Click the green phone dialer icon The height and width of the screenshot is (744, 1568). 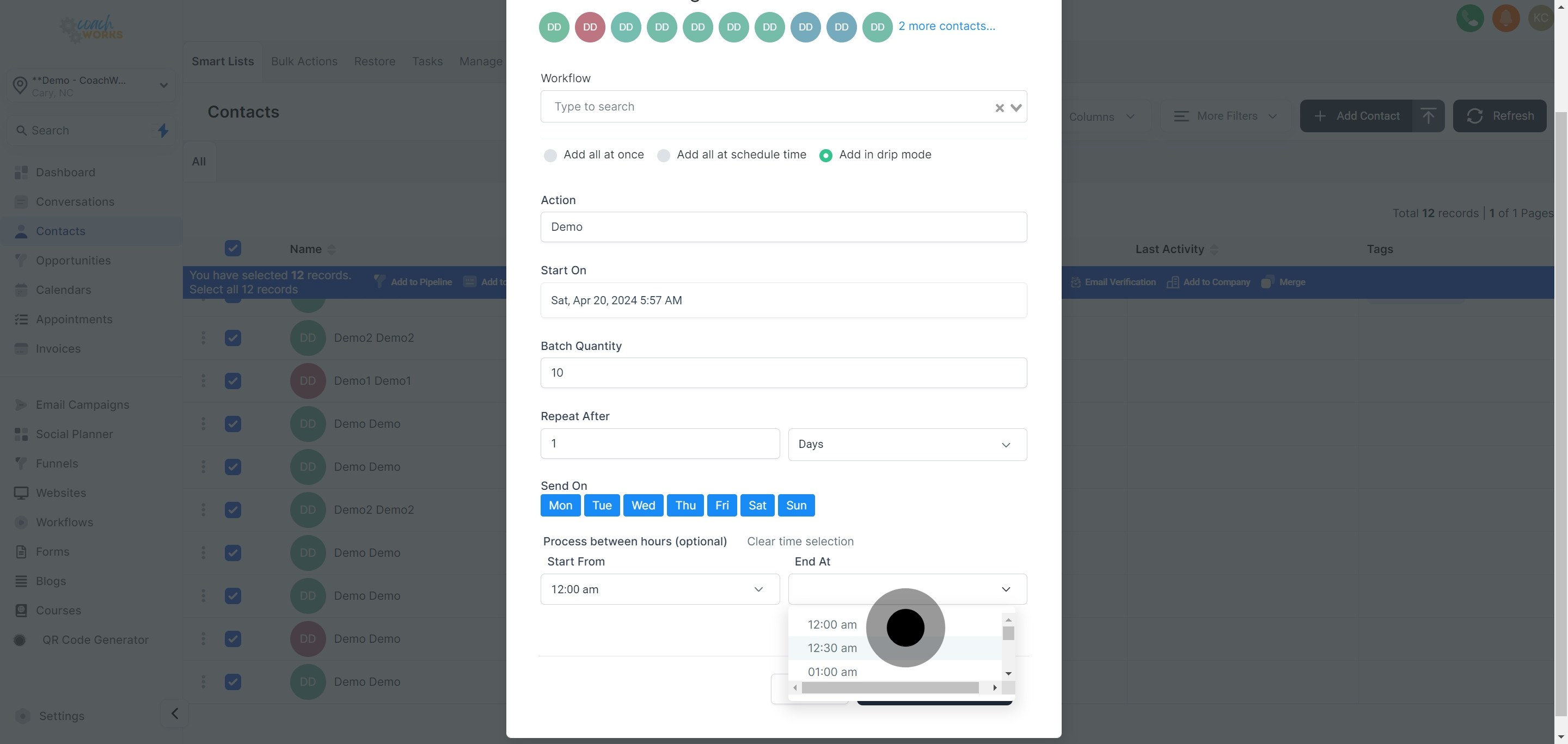1469,19
